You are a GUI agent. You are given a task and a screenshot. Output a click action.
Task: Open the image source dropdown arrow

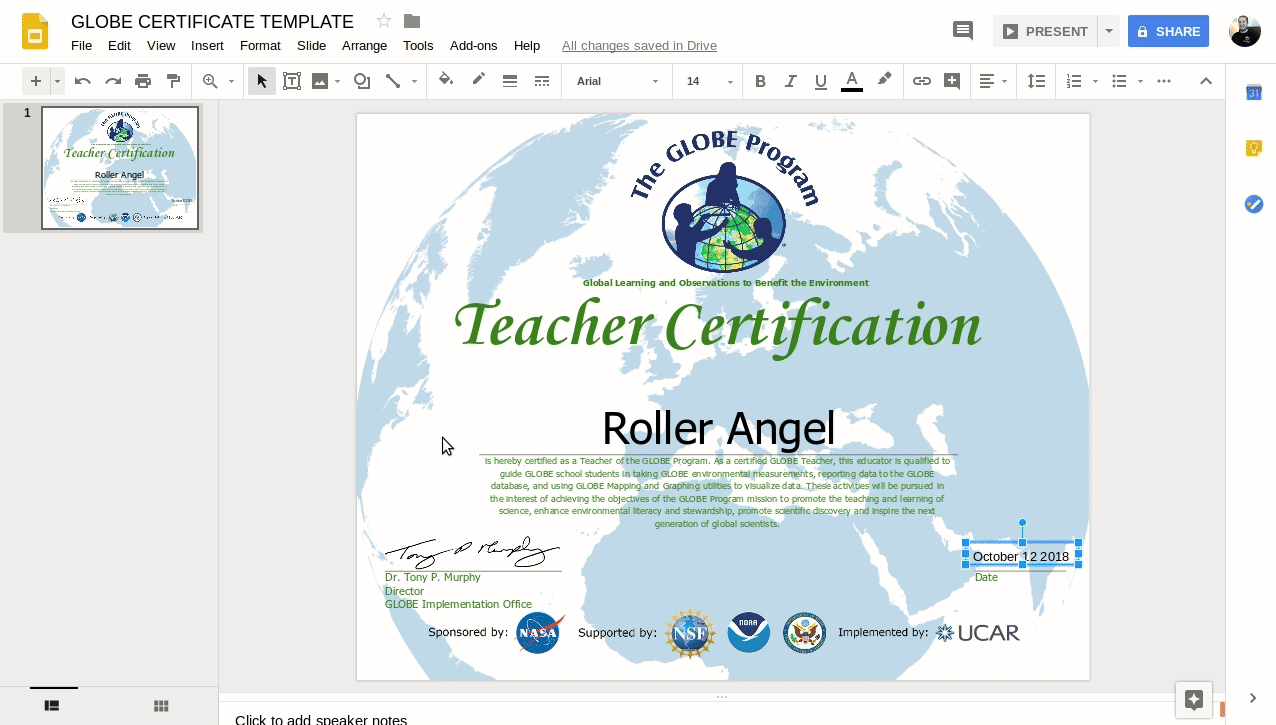(x=337, y=81)
